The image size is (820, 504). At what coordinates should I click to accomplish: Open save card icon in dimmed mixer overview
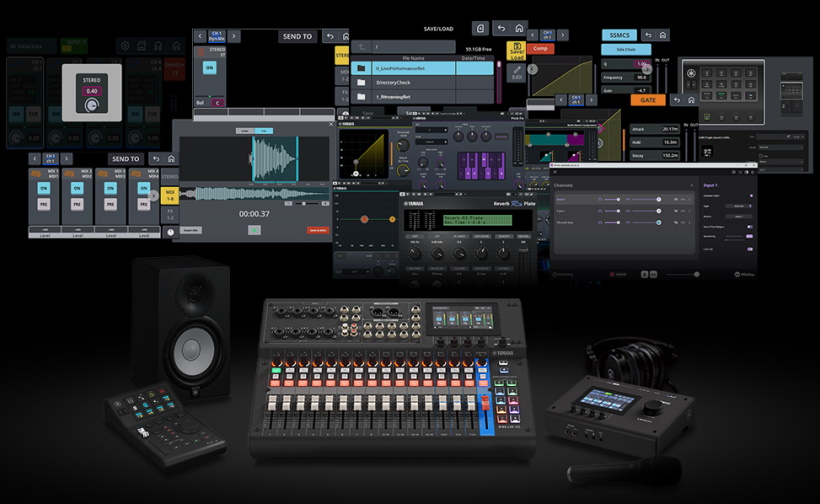[x=142, y=46]
